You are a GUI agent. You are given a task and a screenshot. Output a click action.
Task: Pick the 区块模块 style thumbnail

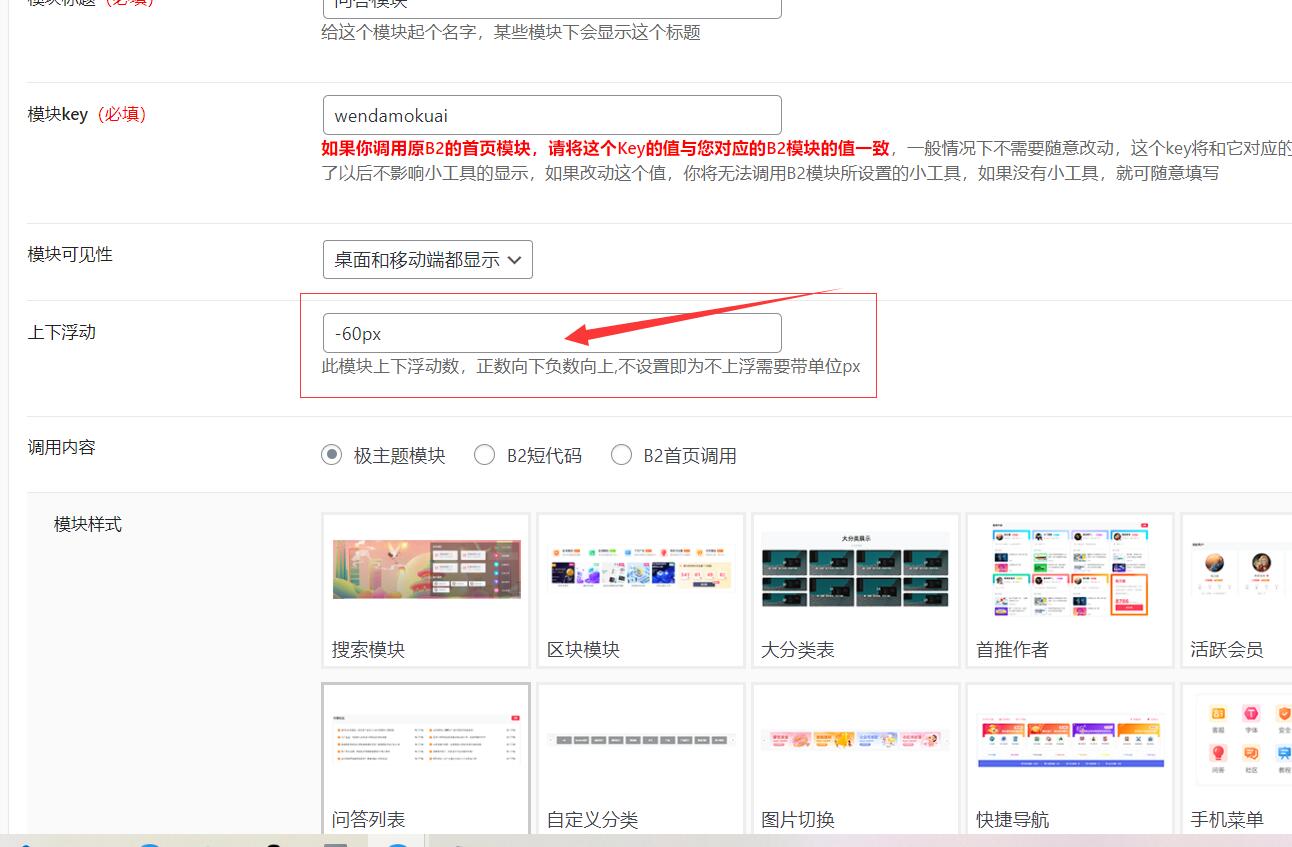point(641,590)
